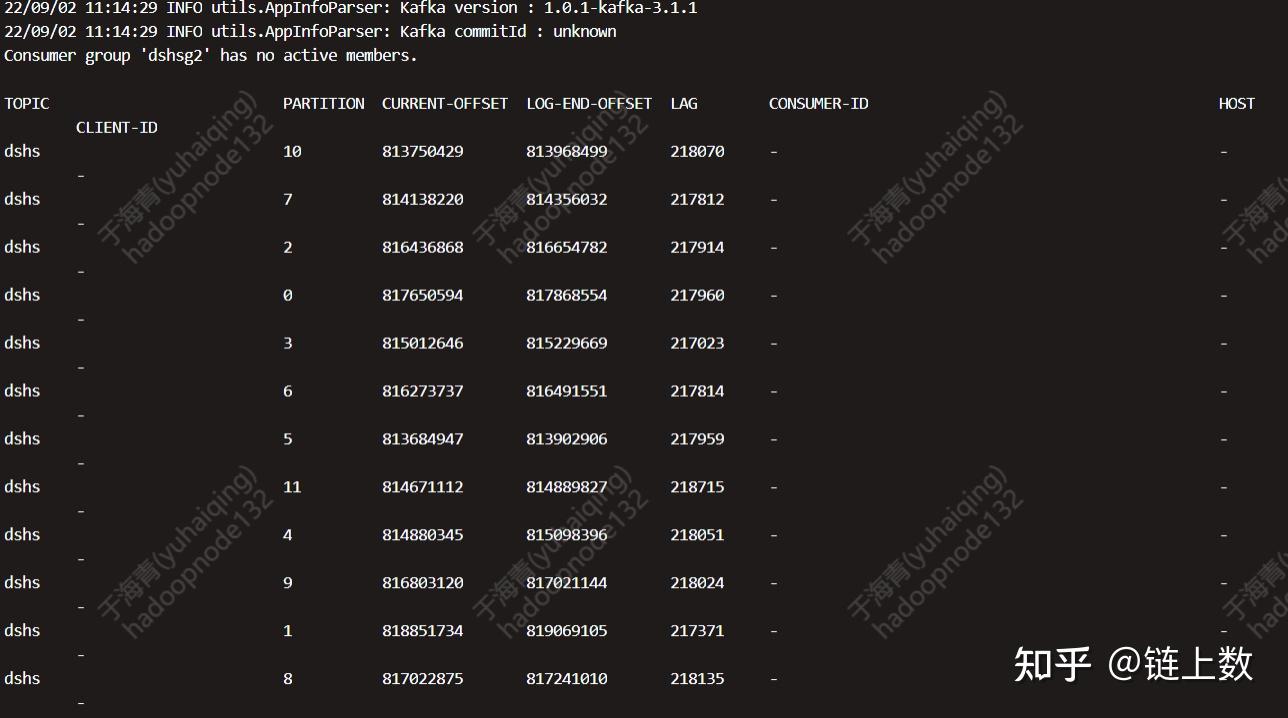Screen dimensions: 1288x718
Task: Click lag value 218135
Action: (698, 679)
